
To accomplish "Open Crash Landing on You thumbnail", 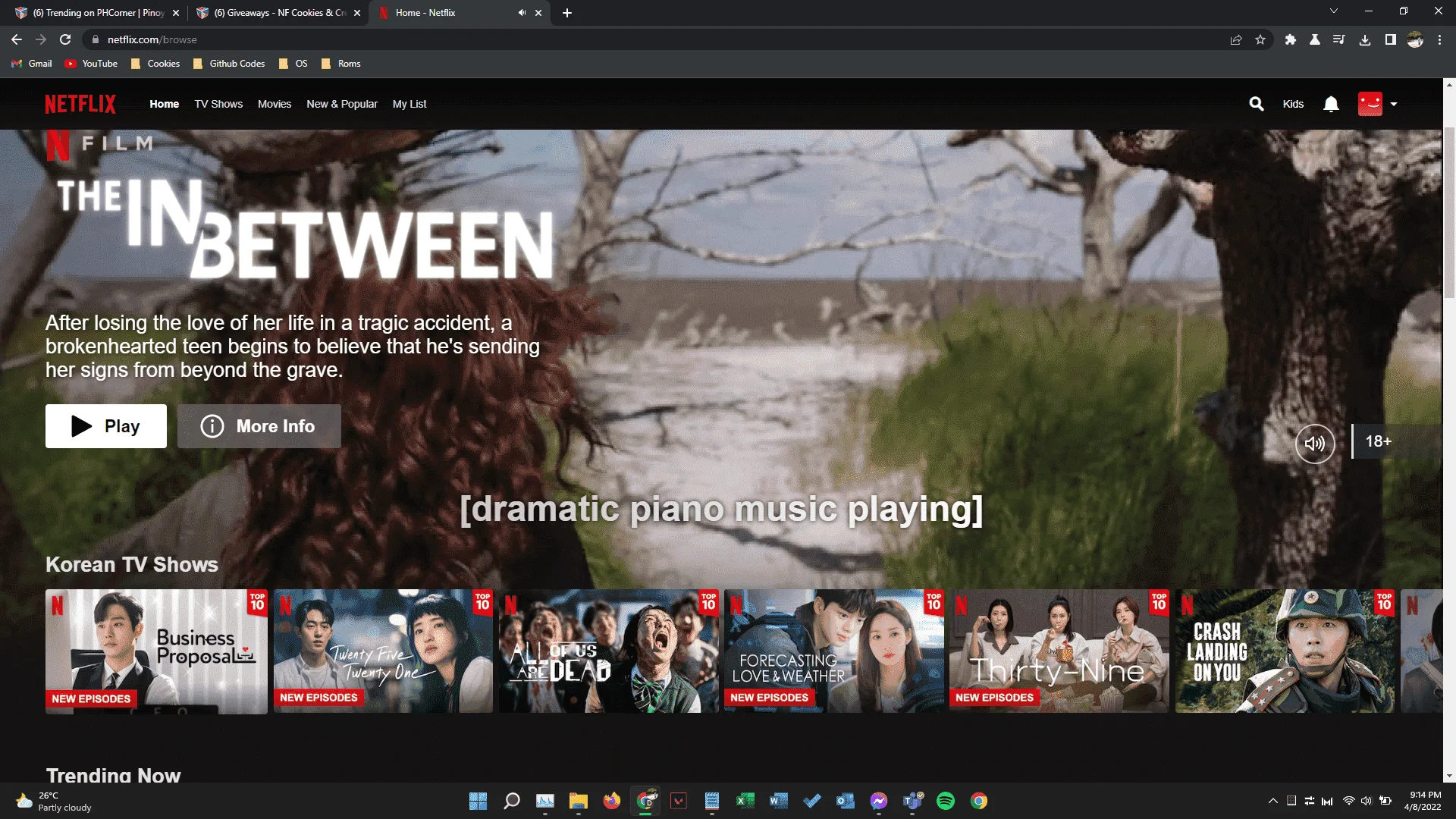I will [x=1285, y=651].
